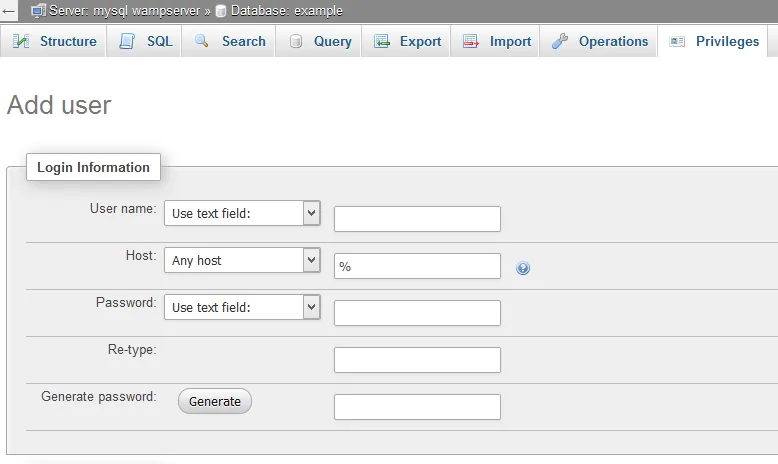Focus the Re-type password field
Viewport: 778px width, 464px height.
click(x=417, y=360)
